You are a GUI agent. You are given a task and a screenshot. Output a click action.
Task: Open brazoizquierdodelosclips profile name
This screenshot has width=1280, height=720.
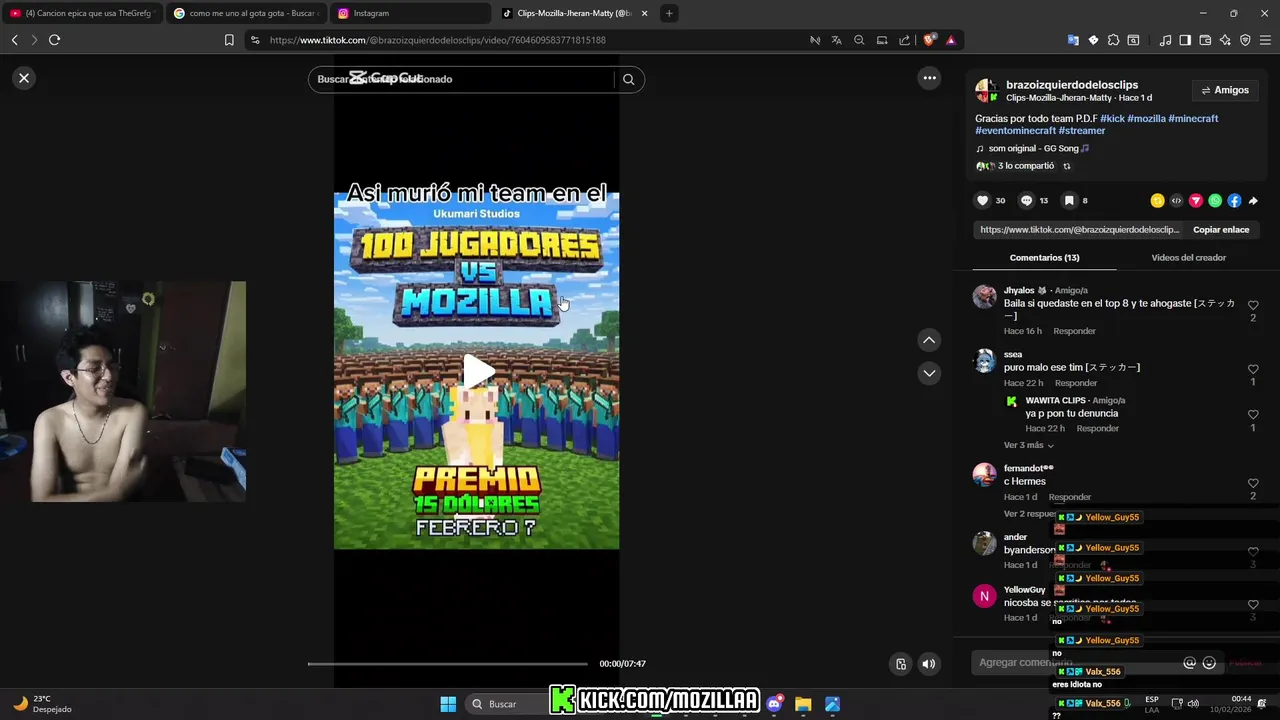pyautogui.click(x=1072, y=85)
